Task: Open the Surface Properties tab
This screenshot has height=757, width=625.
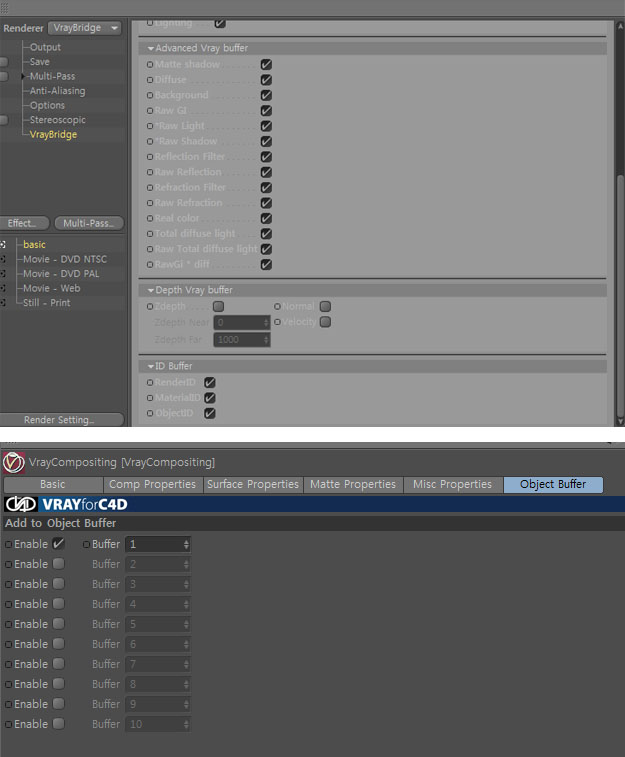Action: pos(253,484)
